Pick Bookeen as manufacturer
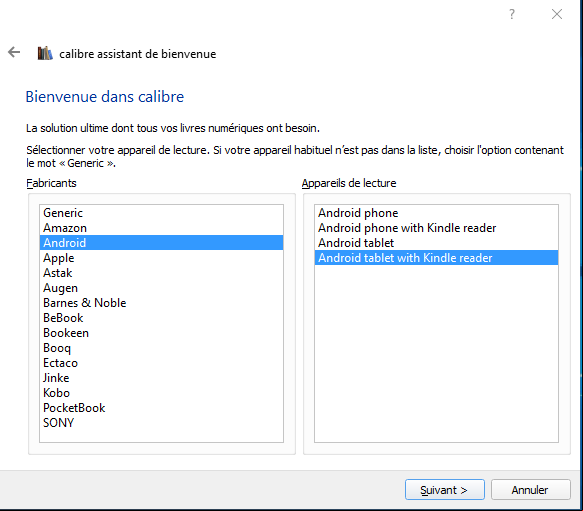This screenshot has width=583, height=511. [x=161, y=333]
